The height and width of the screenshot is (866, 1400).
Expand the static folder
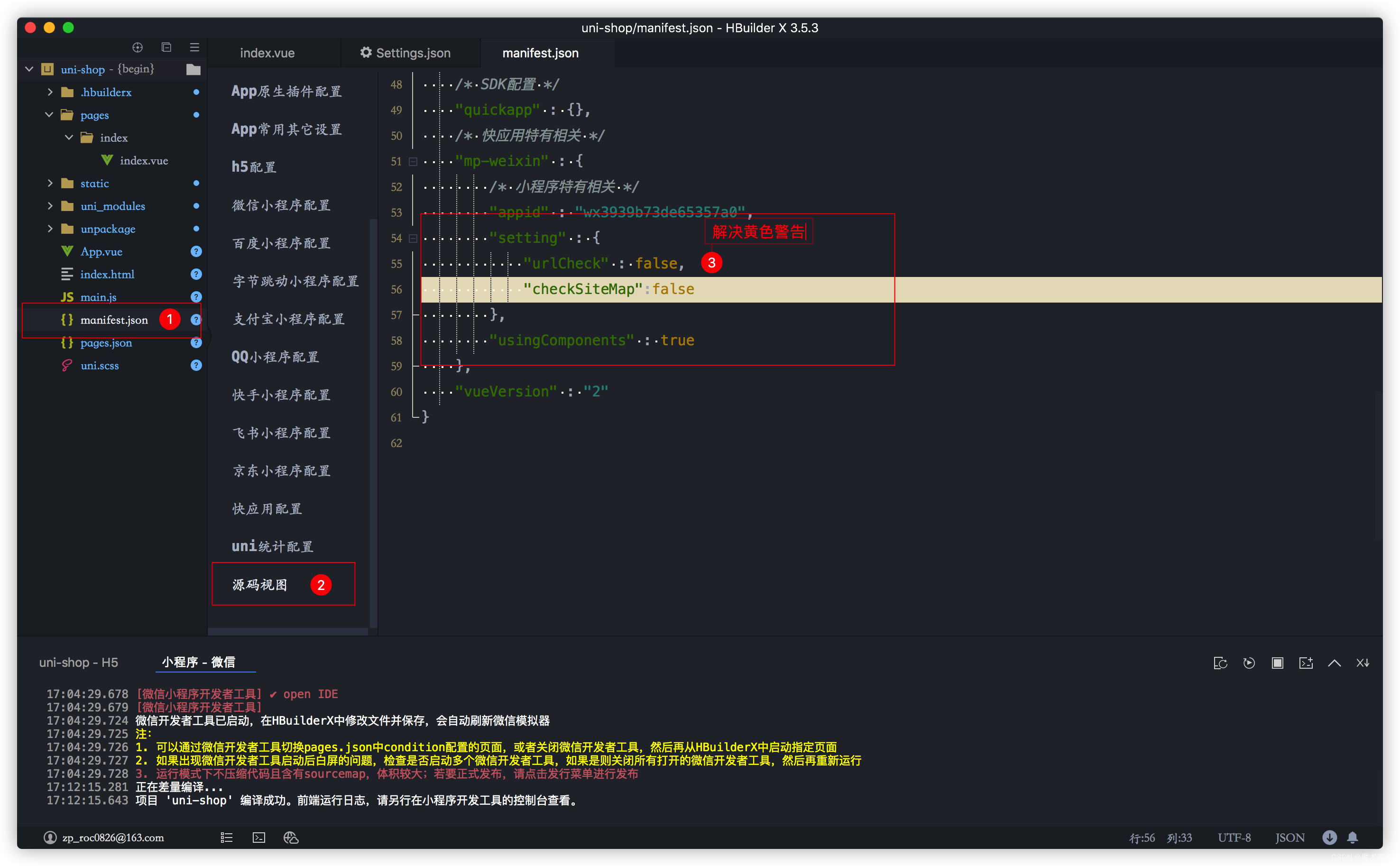(x=50, y=183)
